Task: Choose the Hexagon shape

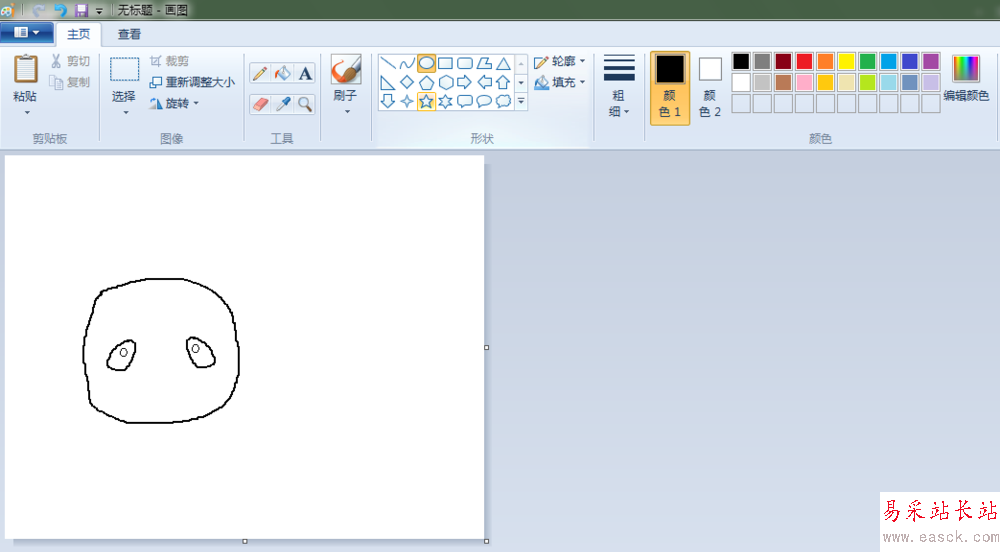Action: pos(445,82)
